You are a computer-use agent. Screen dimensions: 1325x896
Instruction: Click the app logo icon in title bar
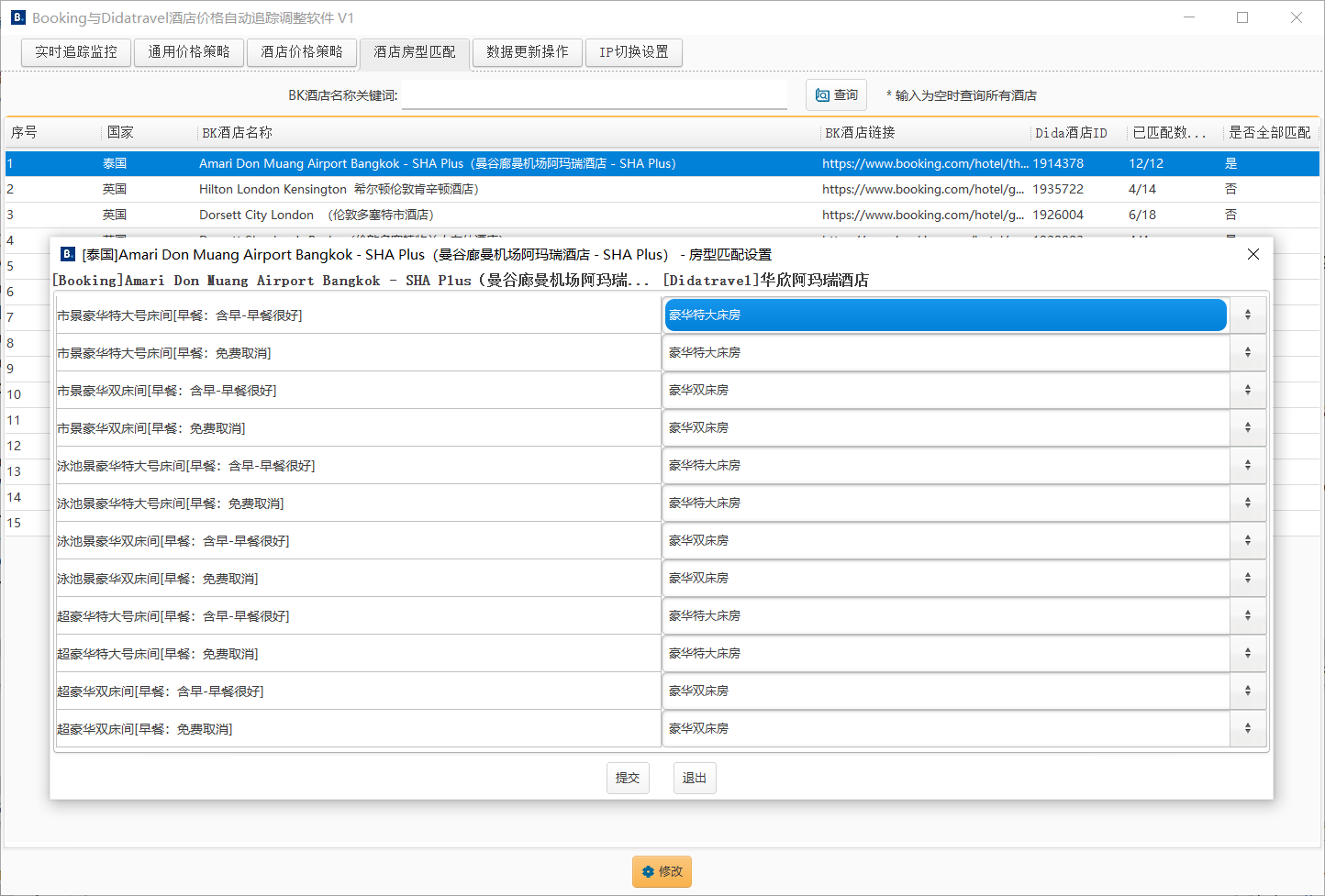(18, 17)
